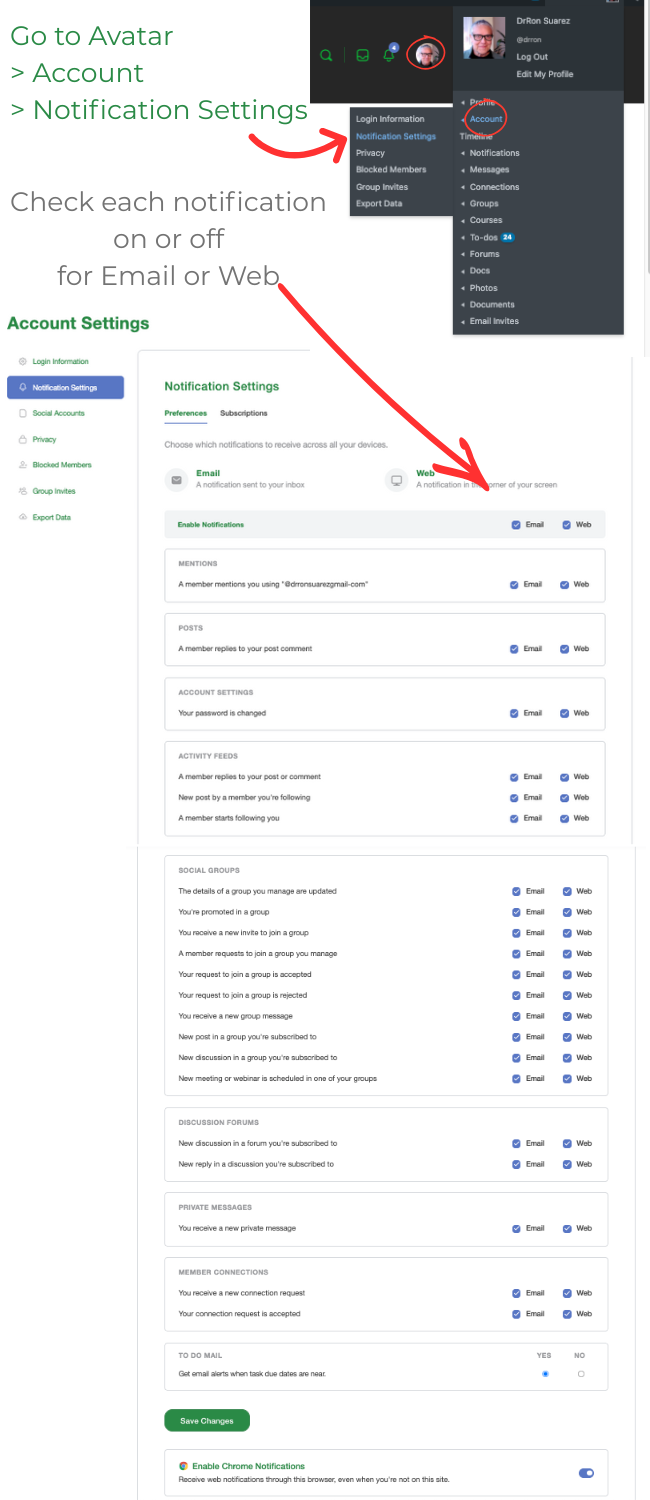This screenshot has height=1500, width=650.
Task: Click the Export Data cloud icon
Action: (21, 517)
